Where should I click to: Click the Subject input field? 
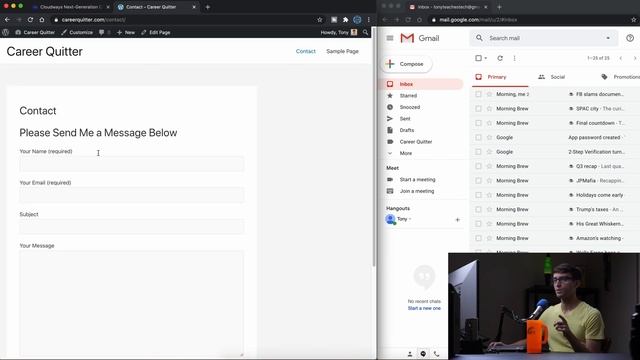(131, 227)
